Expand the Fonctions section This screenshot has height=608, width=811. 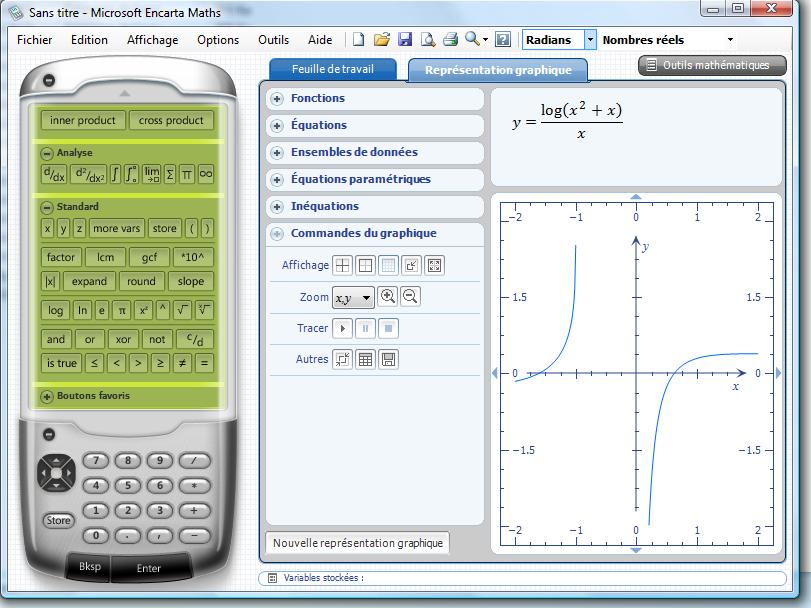pos(277,99)
